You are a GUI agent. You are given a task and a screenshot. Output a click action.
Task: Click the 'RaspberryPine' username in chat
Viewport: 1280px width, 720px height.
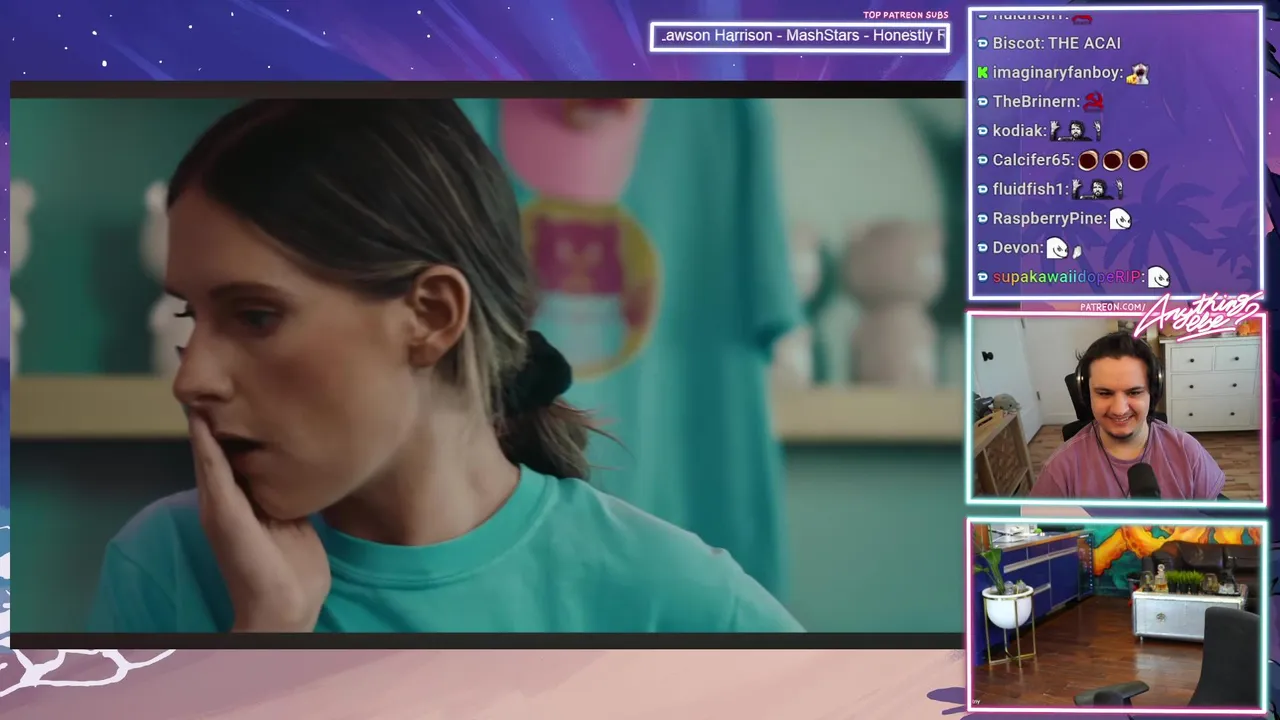1048,218
